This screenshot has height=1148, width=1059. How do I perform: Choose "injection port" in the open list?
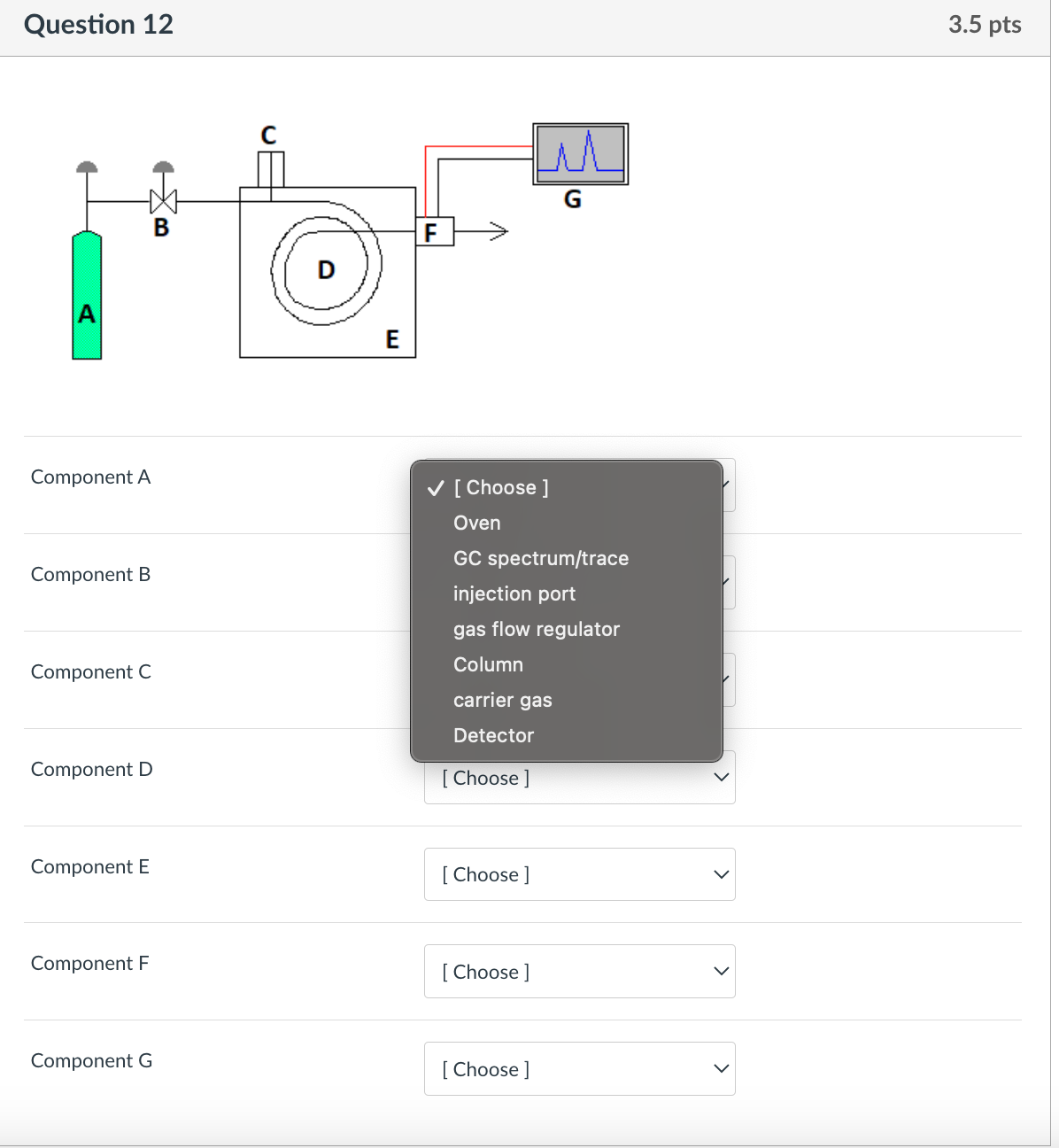point(514,593)
